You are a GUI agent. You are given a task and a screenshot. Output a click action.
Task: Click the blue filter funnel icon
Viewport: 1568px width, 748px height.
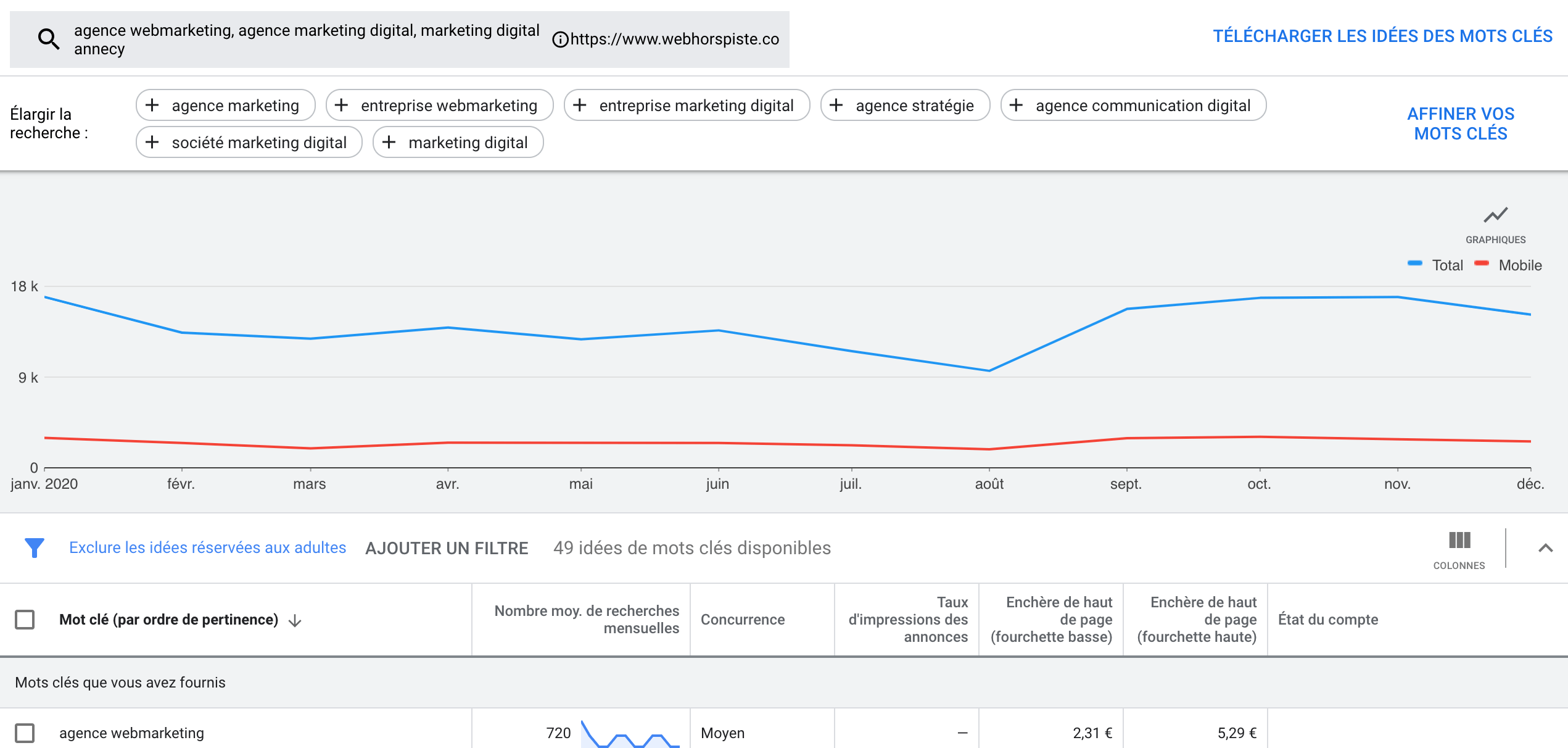[x=35, y=547]
